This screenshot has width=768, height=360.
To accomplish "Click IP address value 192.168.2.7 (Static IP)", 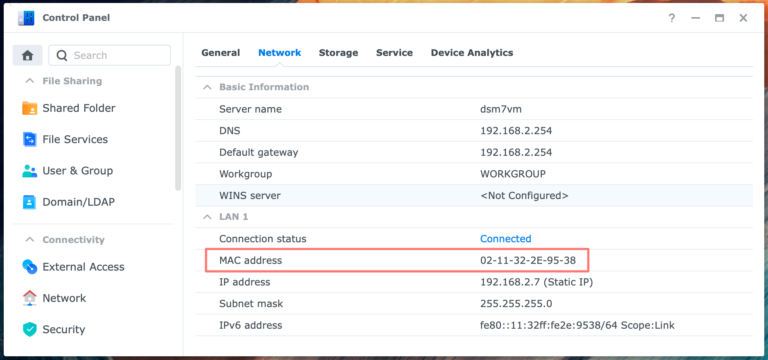I will point(537,282).
